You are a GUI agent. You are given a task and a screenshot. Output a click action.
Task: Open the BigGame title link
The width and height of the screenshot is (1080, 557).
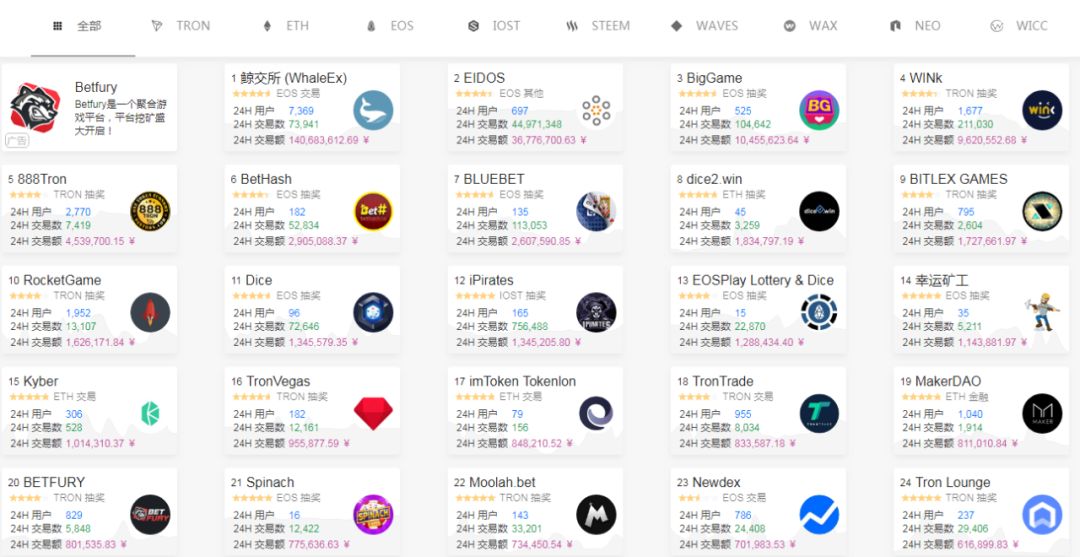click(x=714, y=78)
